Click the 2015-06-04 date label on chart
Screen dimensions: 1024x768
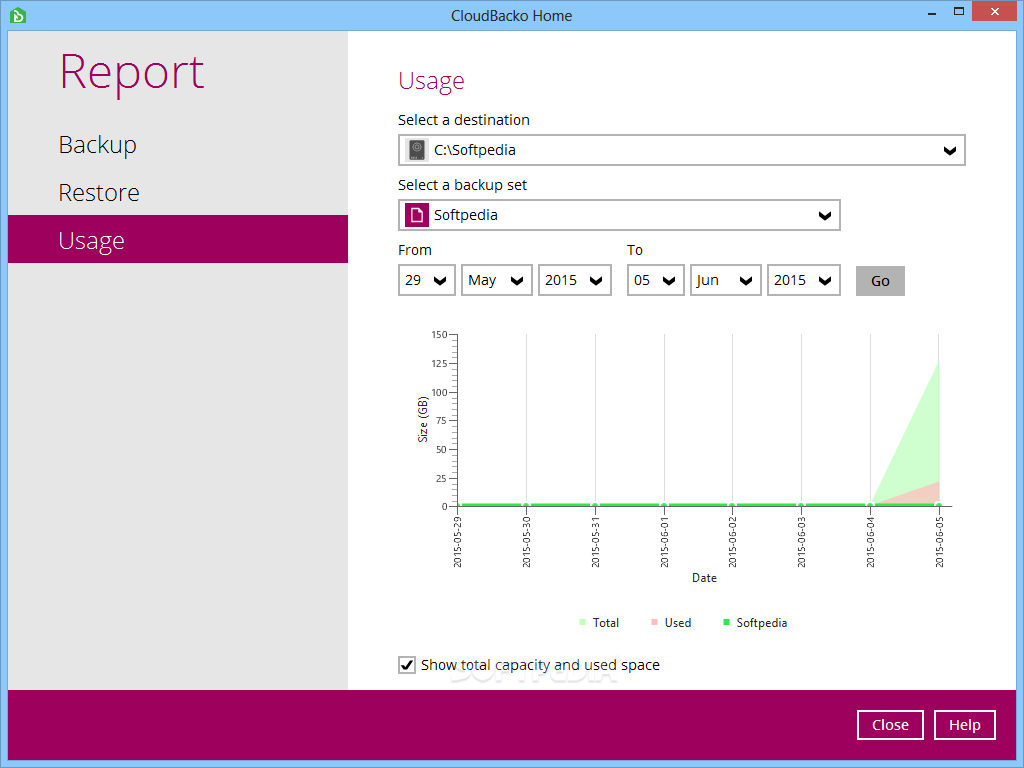click(x=871, y=541)
